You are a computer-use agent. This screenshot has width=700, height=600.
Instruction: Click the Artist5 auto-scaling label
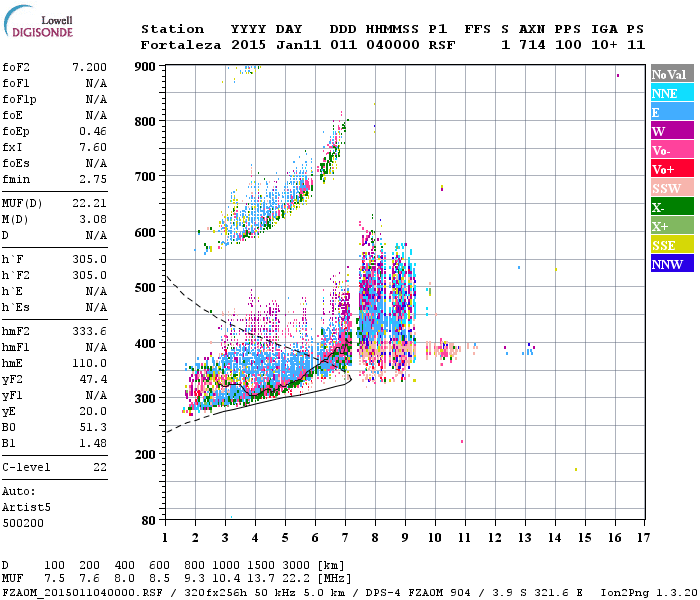(26, 507)
